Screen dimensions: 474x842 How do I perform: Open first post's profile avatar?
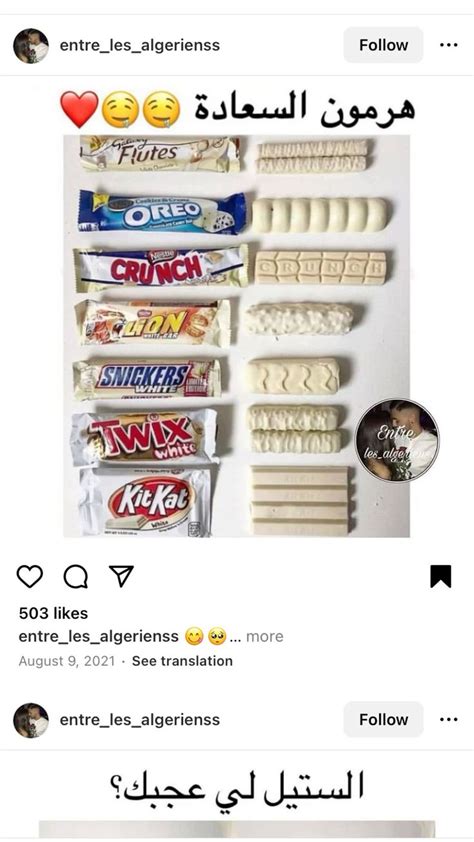point(31,46)
